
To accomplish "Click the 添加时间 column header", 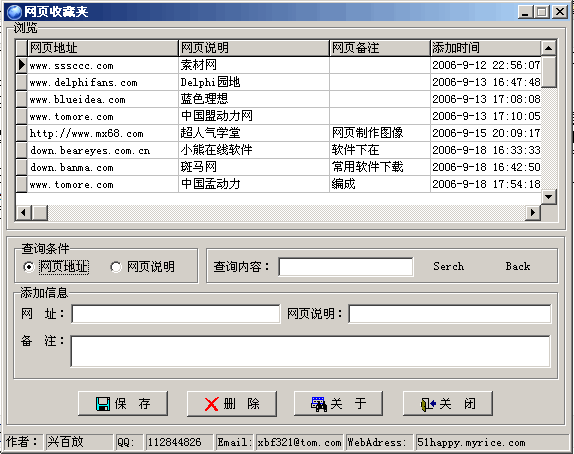I will [x=486, y=48].
